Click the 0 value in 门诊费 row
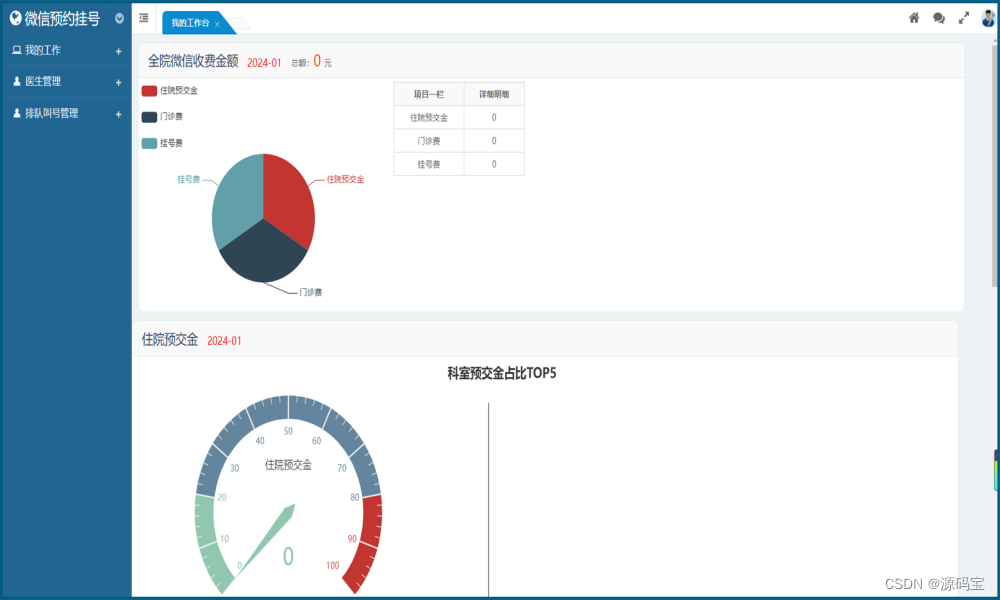This screenshot has width=1000, height=600. coord(494,141)
